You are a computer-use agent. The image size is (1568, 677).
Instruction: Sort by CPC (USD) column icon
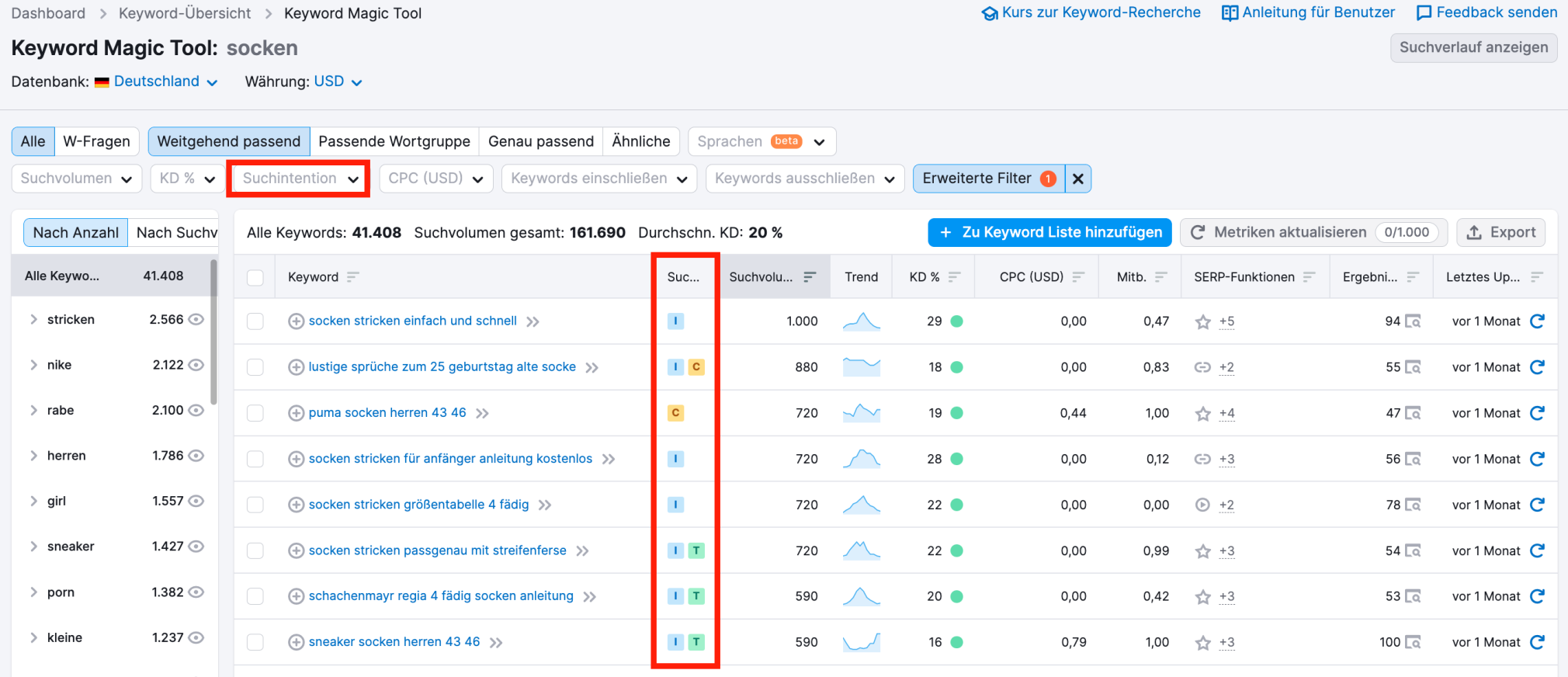(1078, 277)
